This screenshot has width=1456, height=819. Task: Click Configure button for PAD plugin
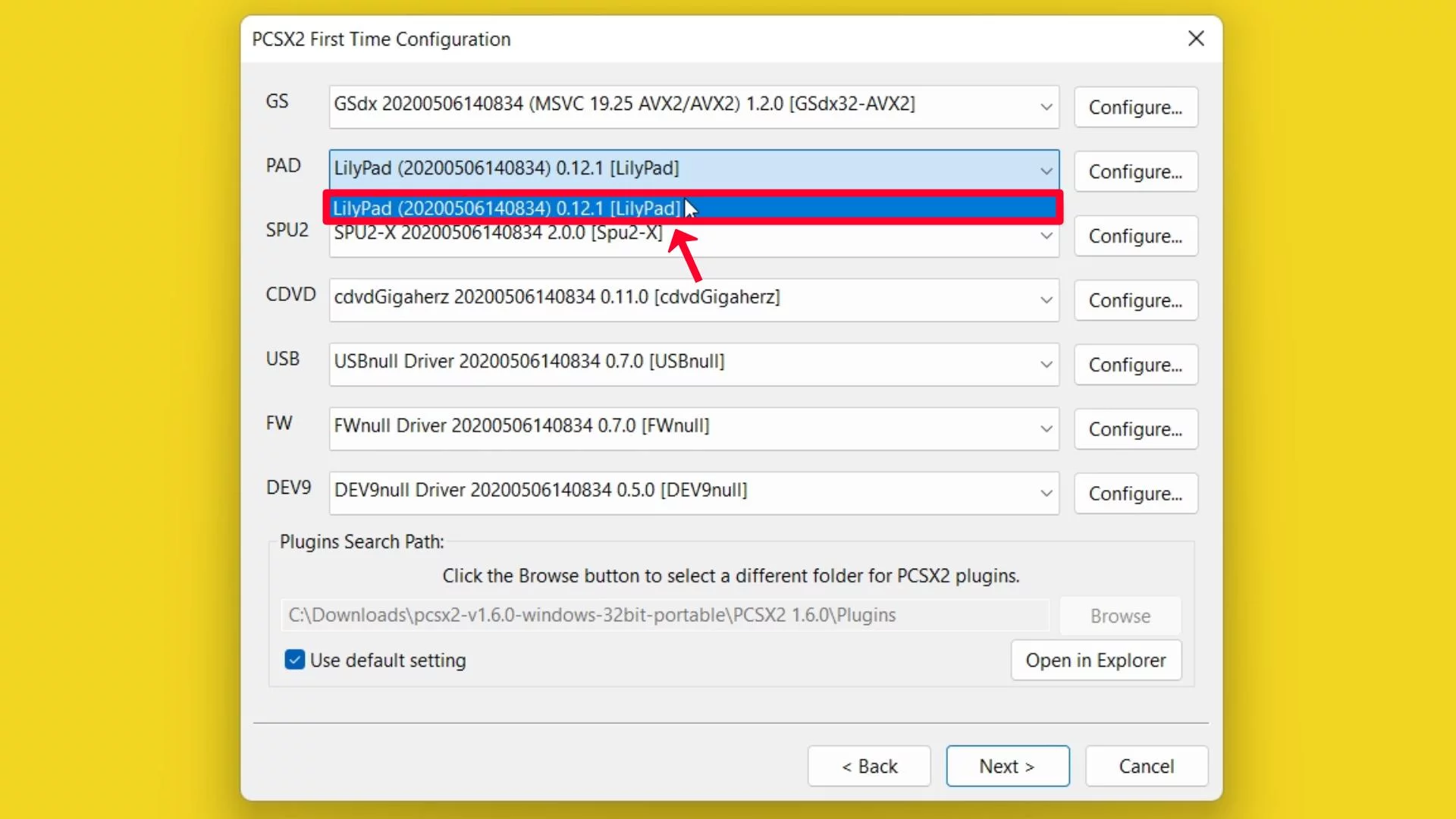click(x=1135, y=171)
